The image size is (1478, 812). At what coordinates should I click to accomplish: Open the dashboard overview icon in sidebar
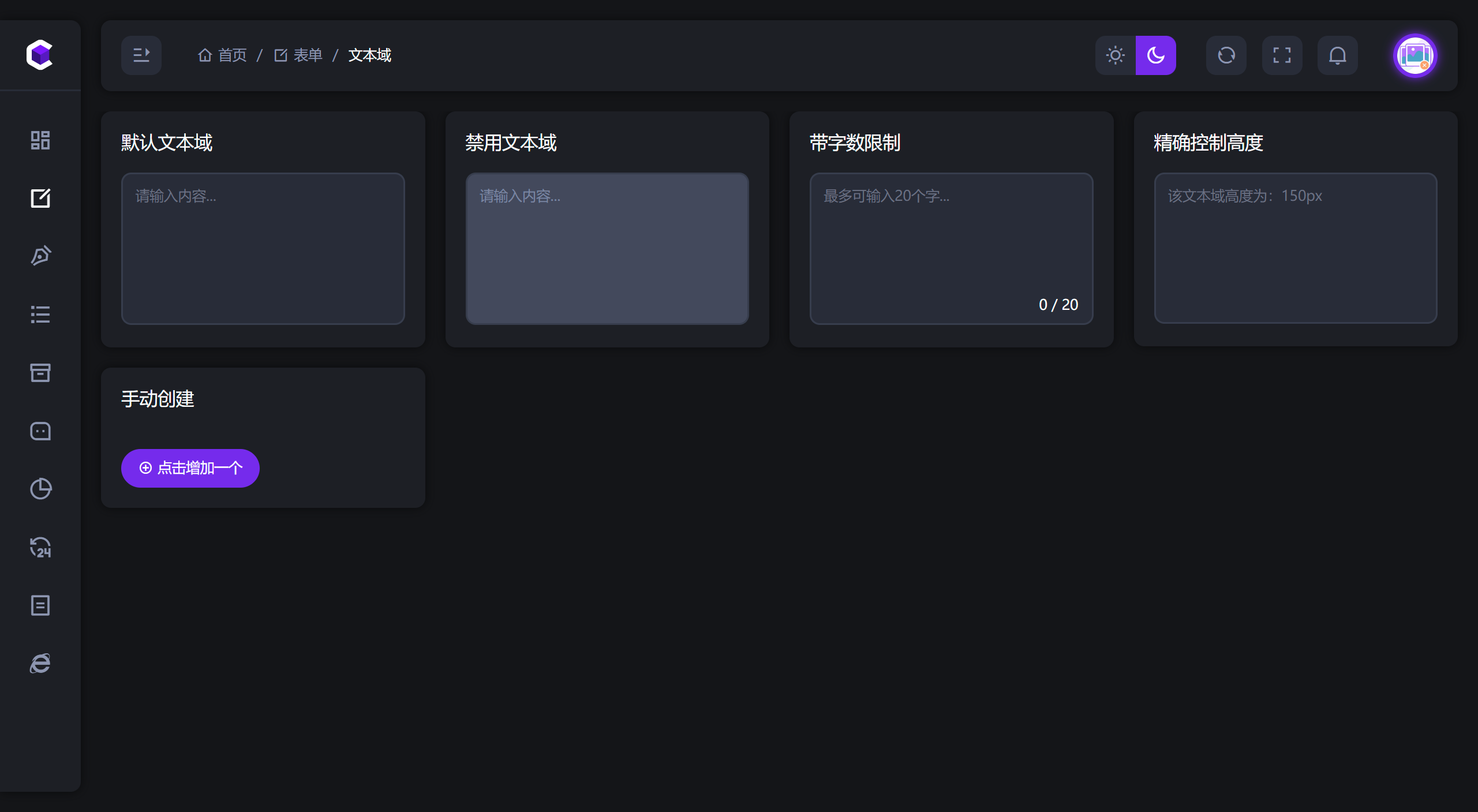coord(40,140)
